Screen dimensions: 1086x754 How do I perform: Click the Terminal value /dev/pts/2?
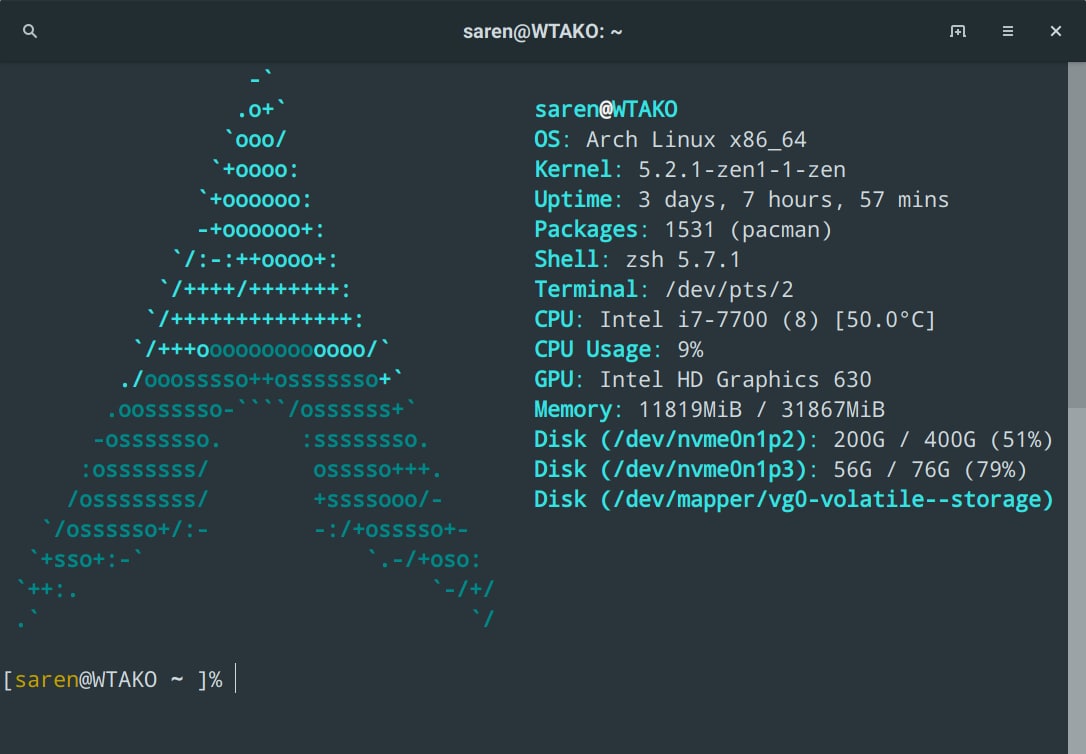(729, 289)
